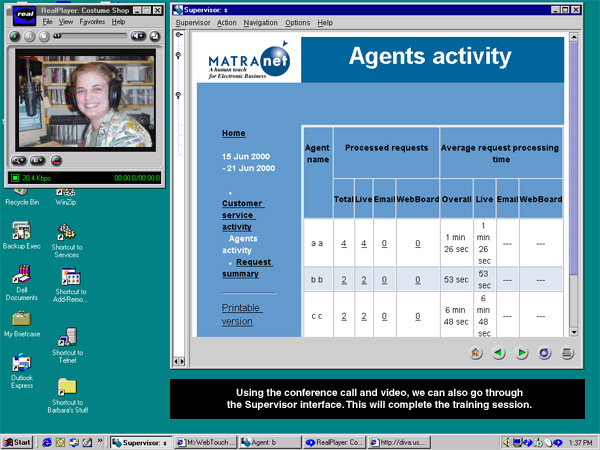The height and width of the screenshot is (450, 600).
Task: Click agent c c WebBoard requests value
Action: (418, 316)
